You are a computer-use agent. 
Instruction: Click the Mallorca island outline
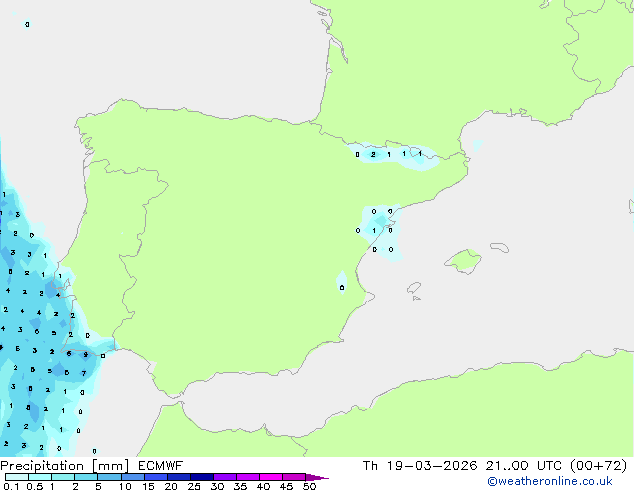click(x=463, y=262)
